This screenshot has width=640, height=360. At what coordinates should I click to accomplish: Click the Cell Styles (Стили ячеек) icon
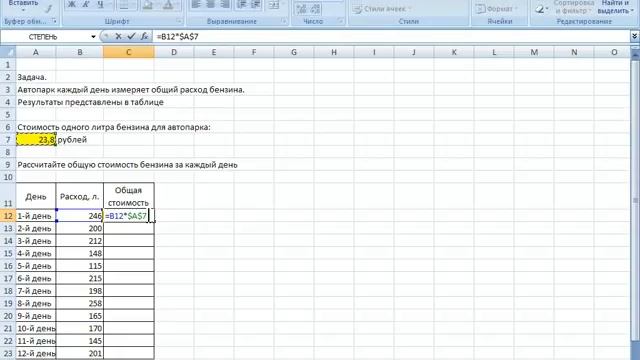tap(357, 9)
